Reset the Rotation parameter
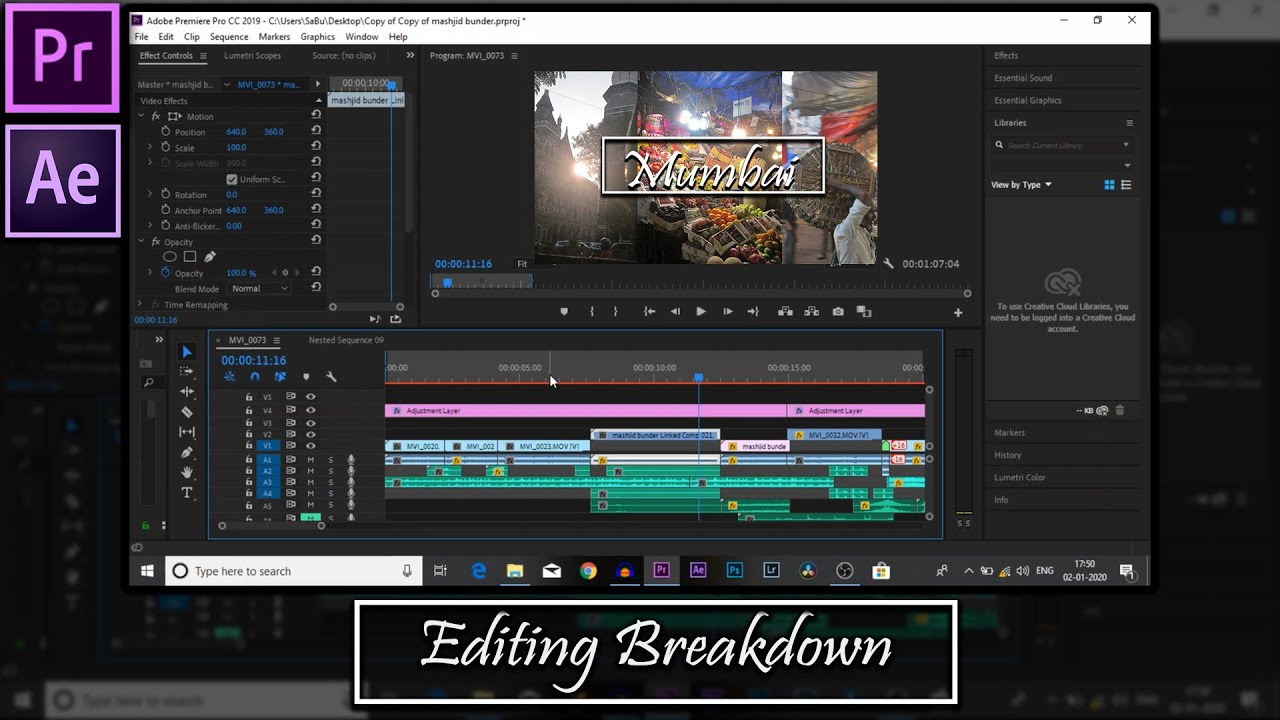1280x720 pixels. click(316, 194)
